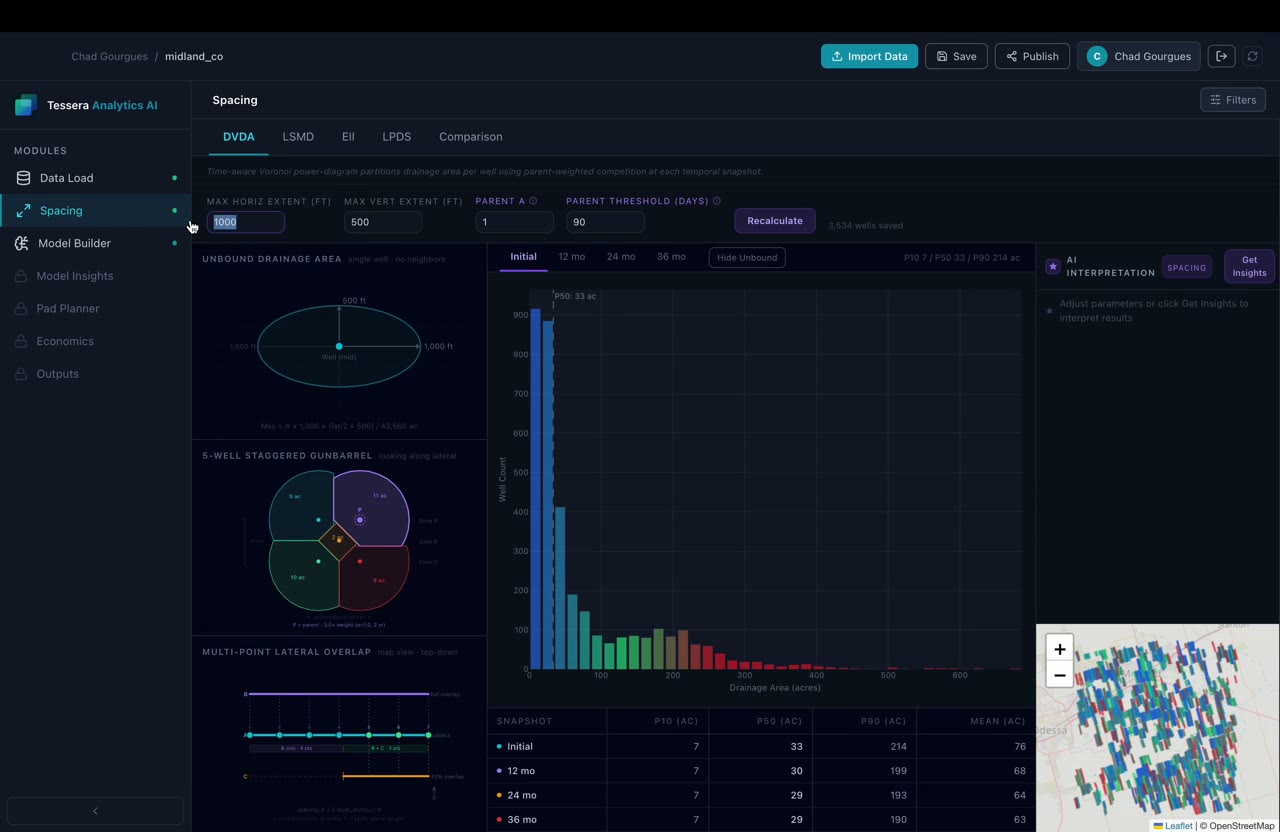Viewport: 1280px width, 832px height.
Task: Zoom in on the map
Action: coord(1060,649)
